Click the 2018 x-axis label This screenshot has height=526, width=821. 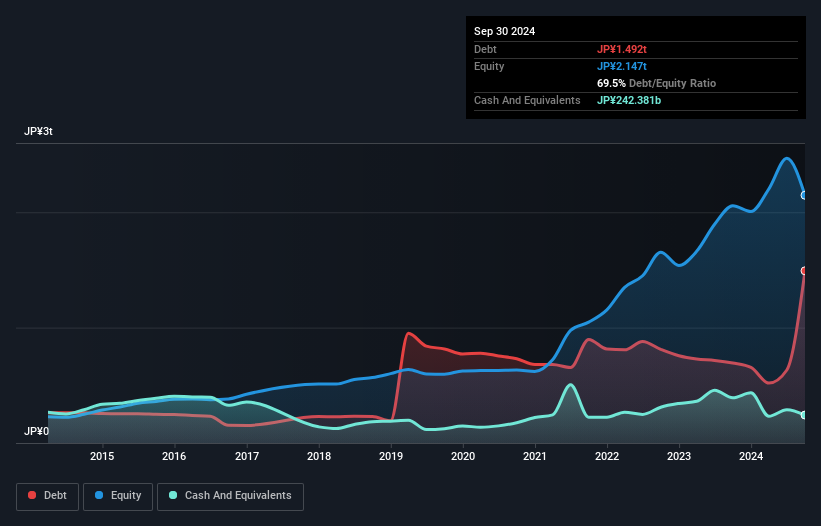pyautogui.click(x=319, y=456)
